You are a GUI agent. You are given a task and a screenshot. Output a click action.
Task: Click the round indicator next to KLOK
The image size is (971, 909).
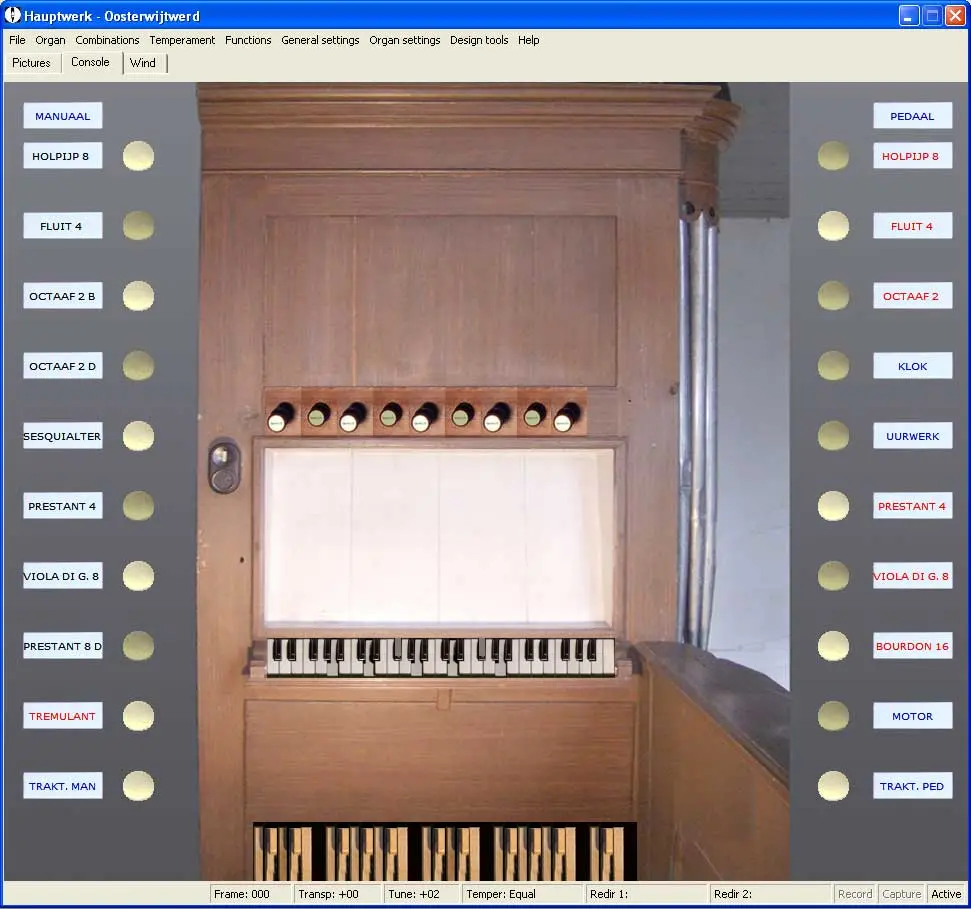pos(833,366)
